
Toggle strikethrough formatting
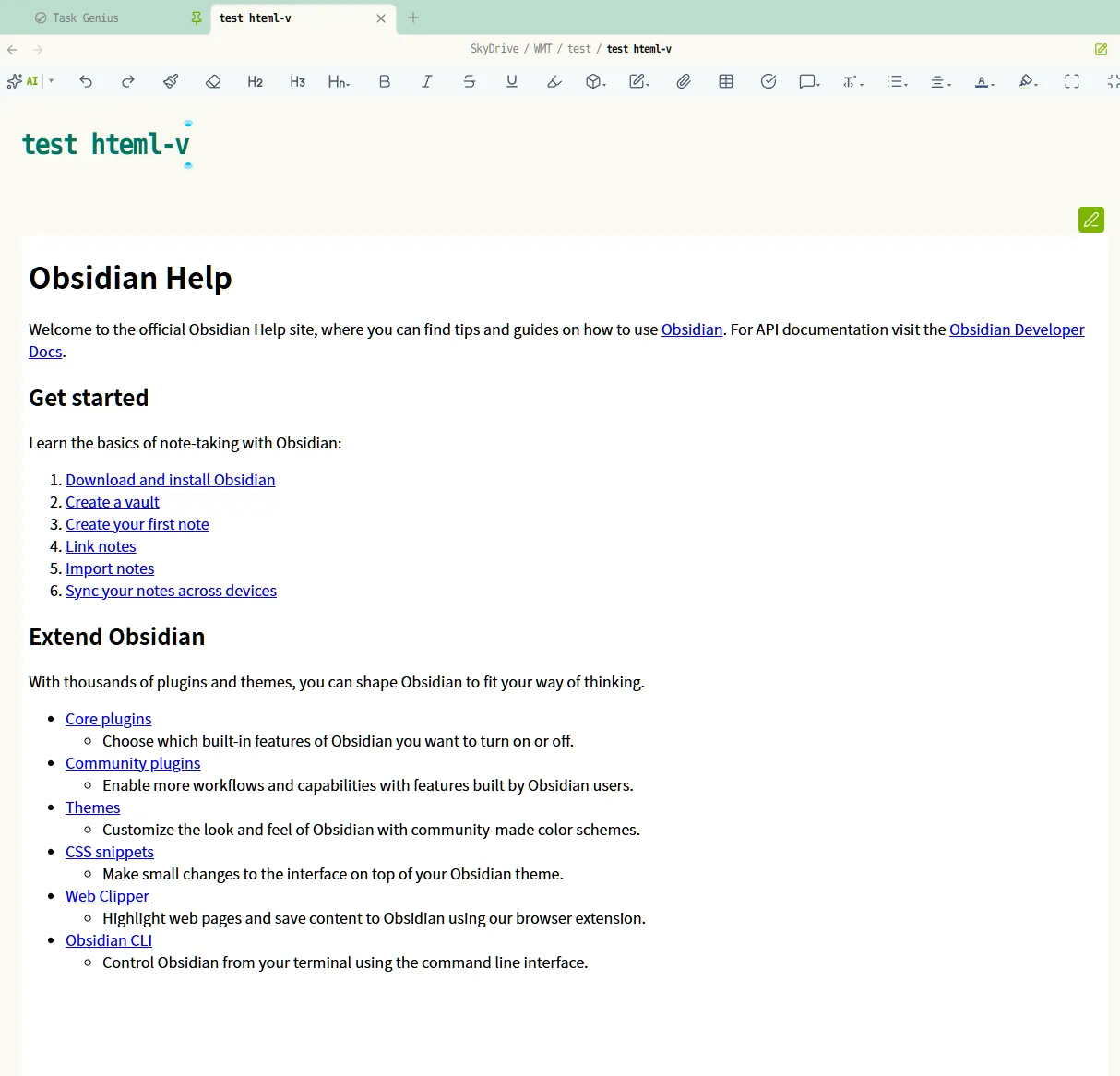pyautogui.click(x=470, y=81)
